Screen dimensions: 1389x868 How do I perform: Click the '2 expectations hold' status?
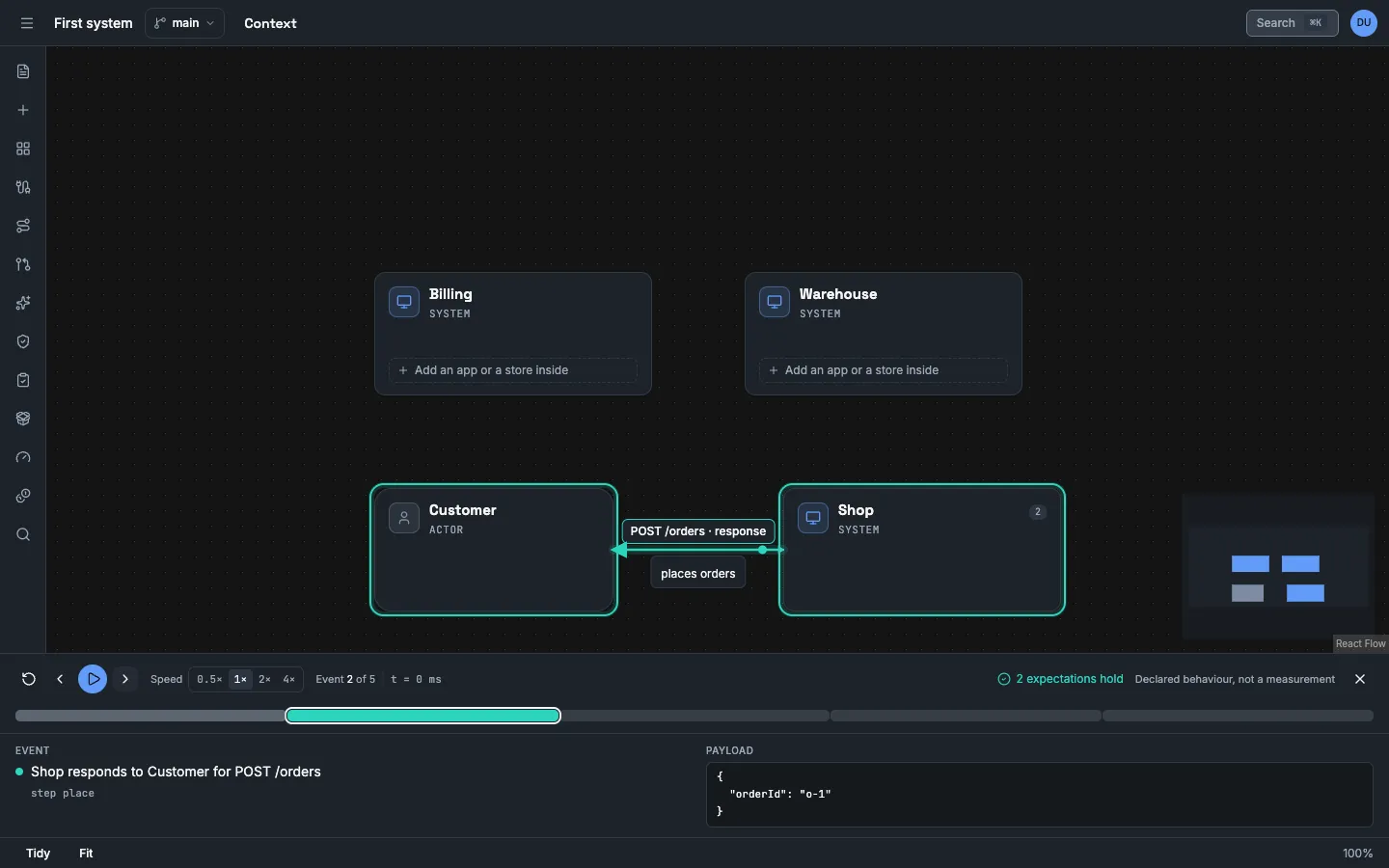click(x=1060, y=679)
